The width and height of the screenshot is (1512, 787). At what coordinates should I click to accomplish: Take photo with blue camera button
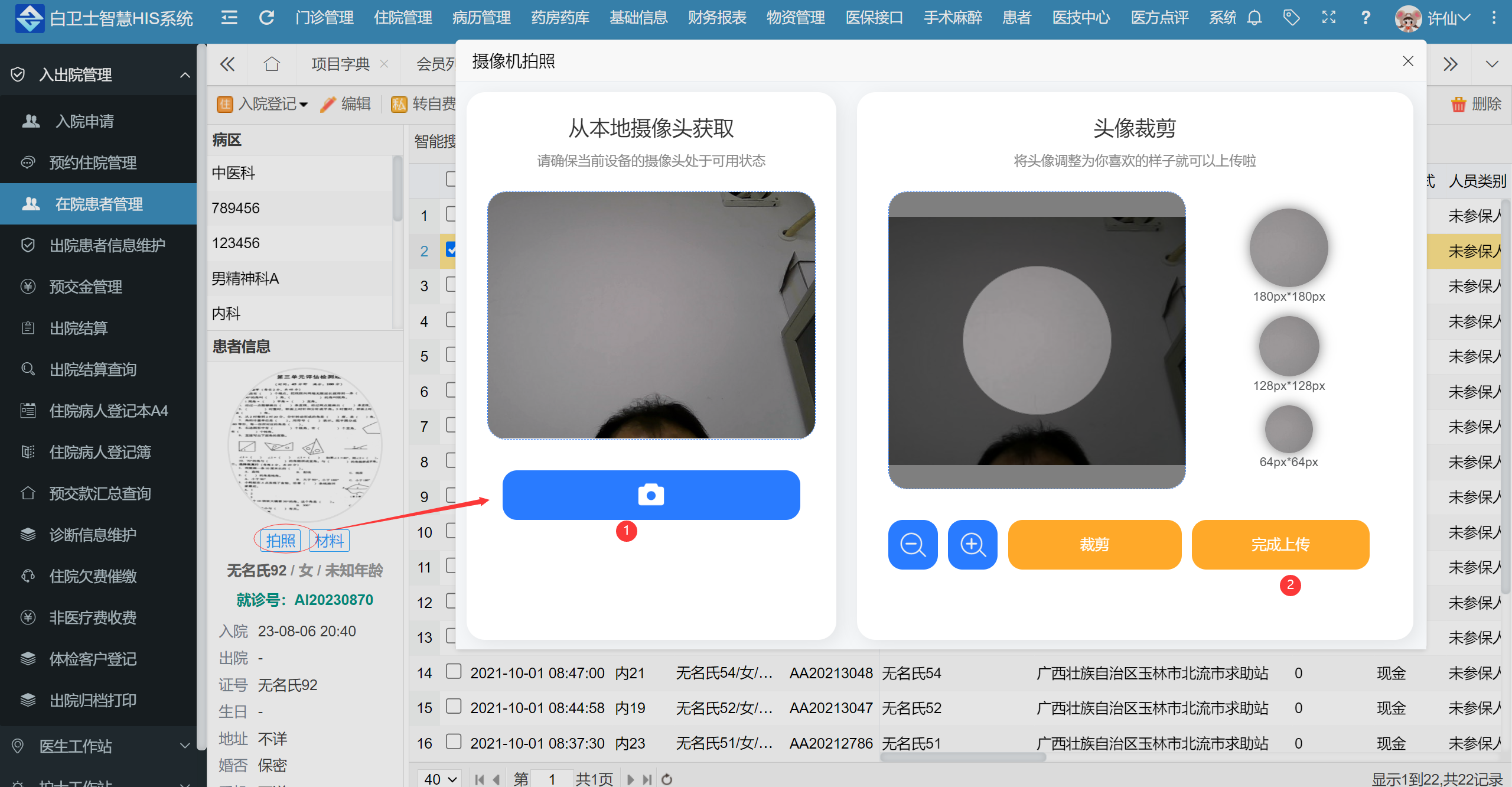tap(651, 495)
